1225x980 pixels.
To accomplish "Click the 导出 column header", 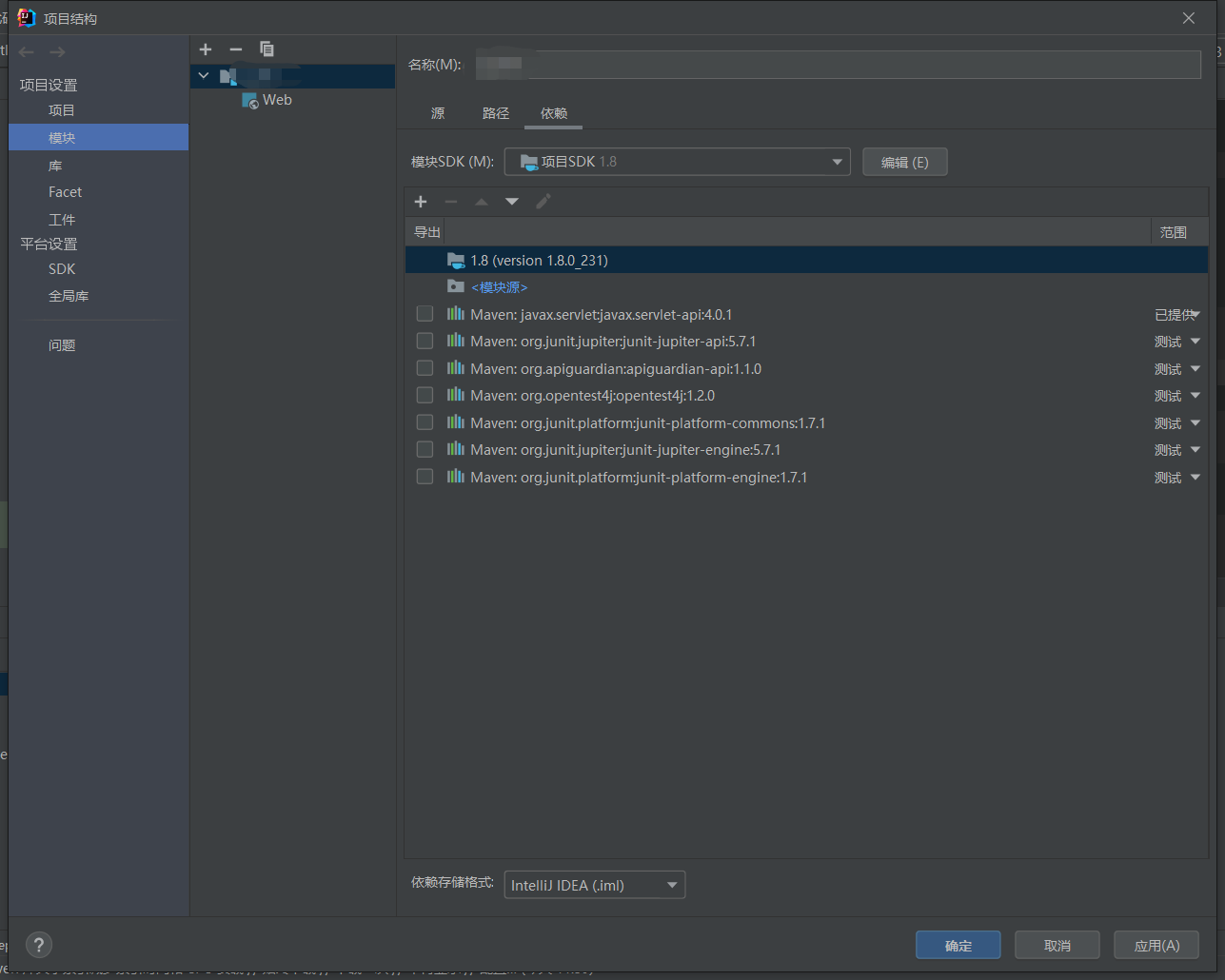I will click(x=426, y=232).
